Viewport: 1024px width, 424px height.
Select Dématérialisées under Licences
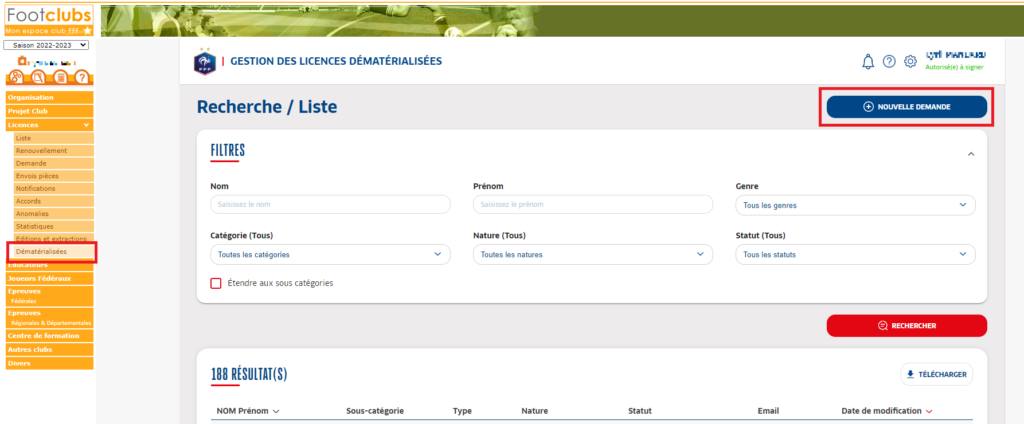[54, 252]
